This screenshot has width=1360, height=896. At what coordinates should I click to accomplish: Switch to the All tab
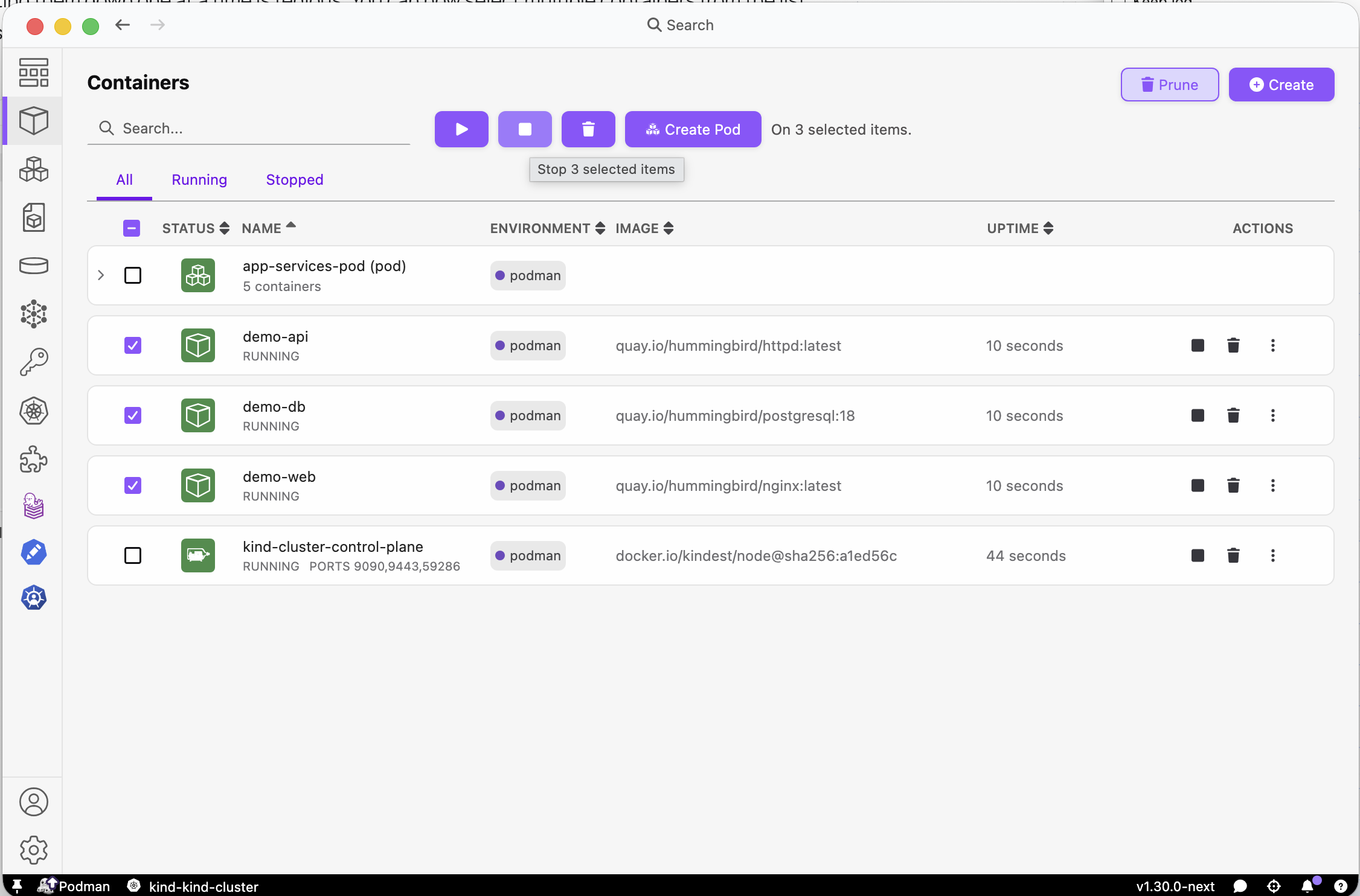tap(124, 180)
